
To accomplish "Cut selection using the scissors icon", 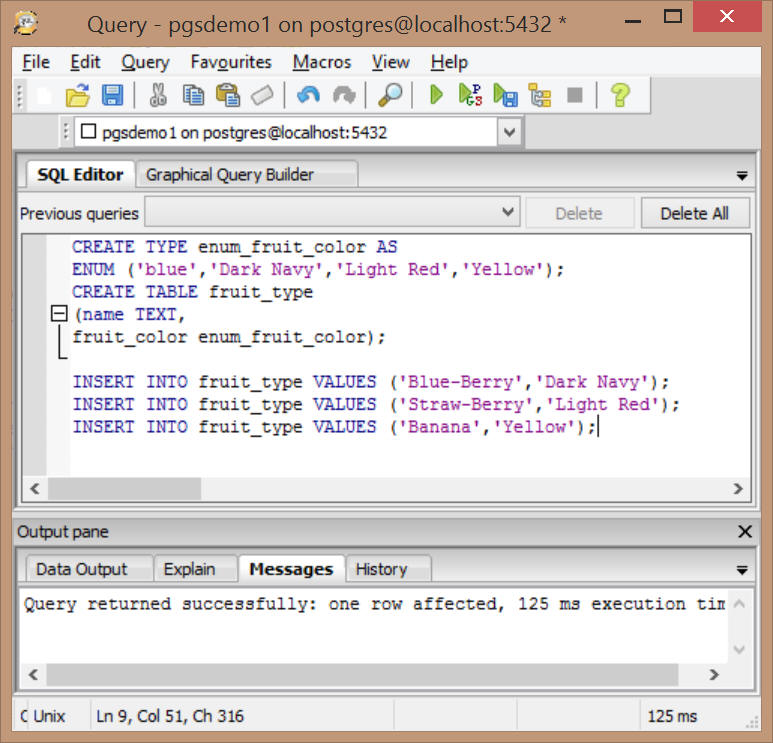I will click(x=158, y=95).
